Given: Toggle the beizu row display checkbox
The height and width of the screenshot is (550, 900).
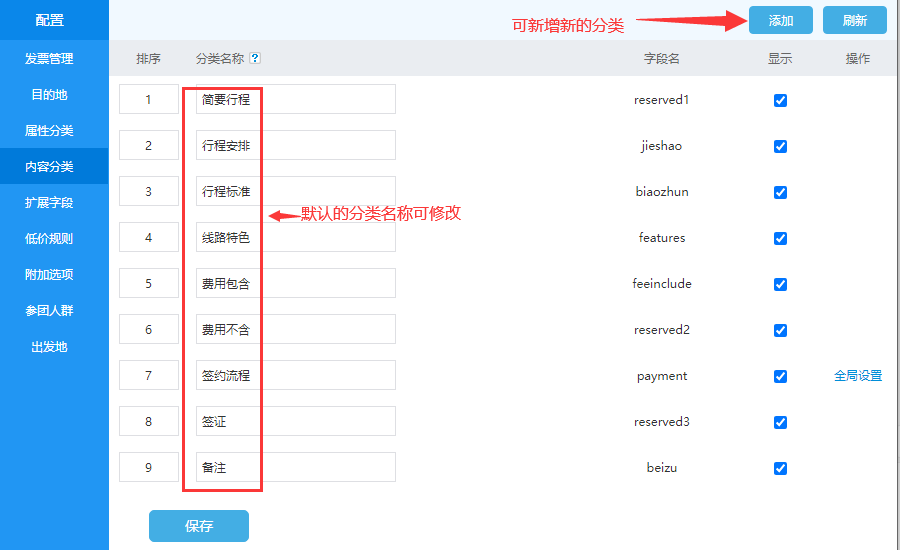Looking at the screenshot, I should [780, 468].
